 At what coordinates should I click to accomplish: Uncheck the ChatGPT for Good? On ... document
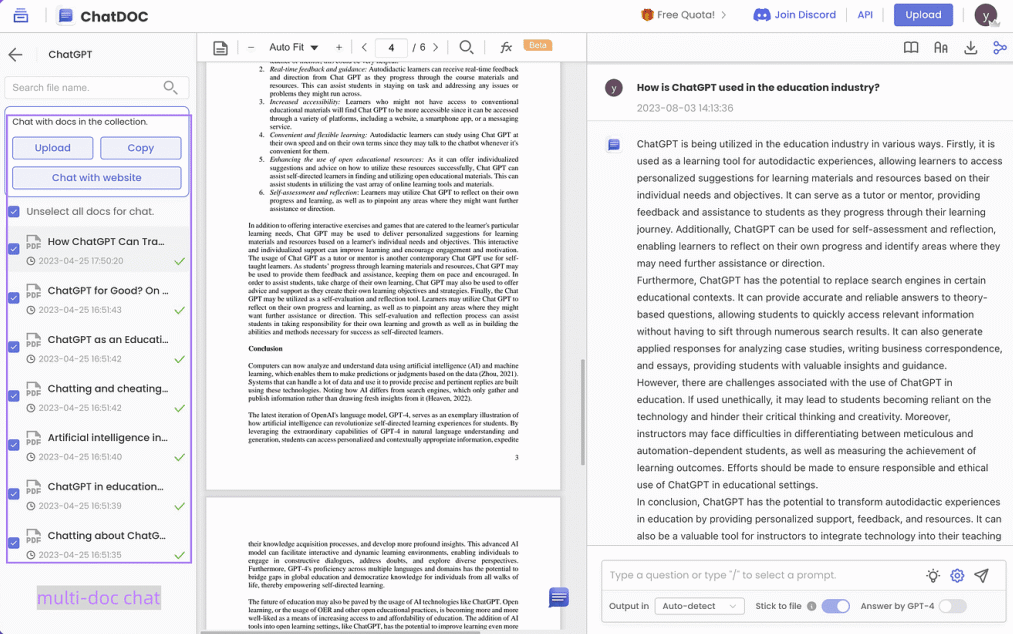[14, 298]
